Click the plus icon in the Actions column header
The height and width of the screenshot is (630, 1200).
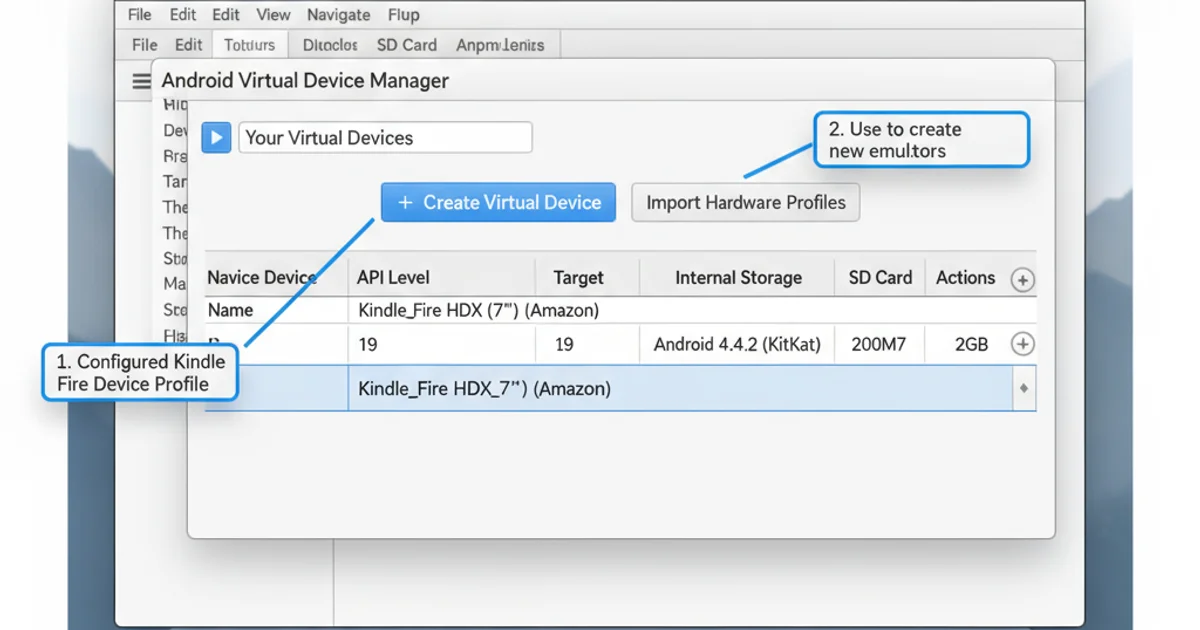coord(1022,280)
